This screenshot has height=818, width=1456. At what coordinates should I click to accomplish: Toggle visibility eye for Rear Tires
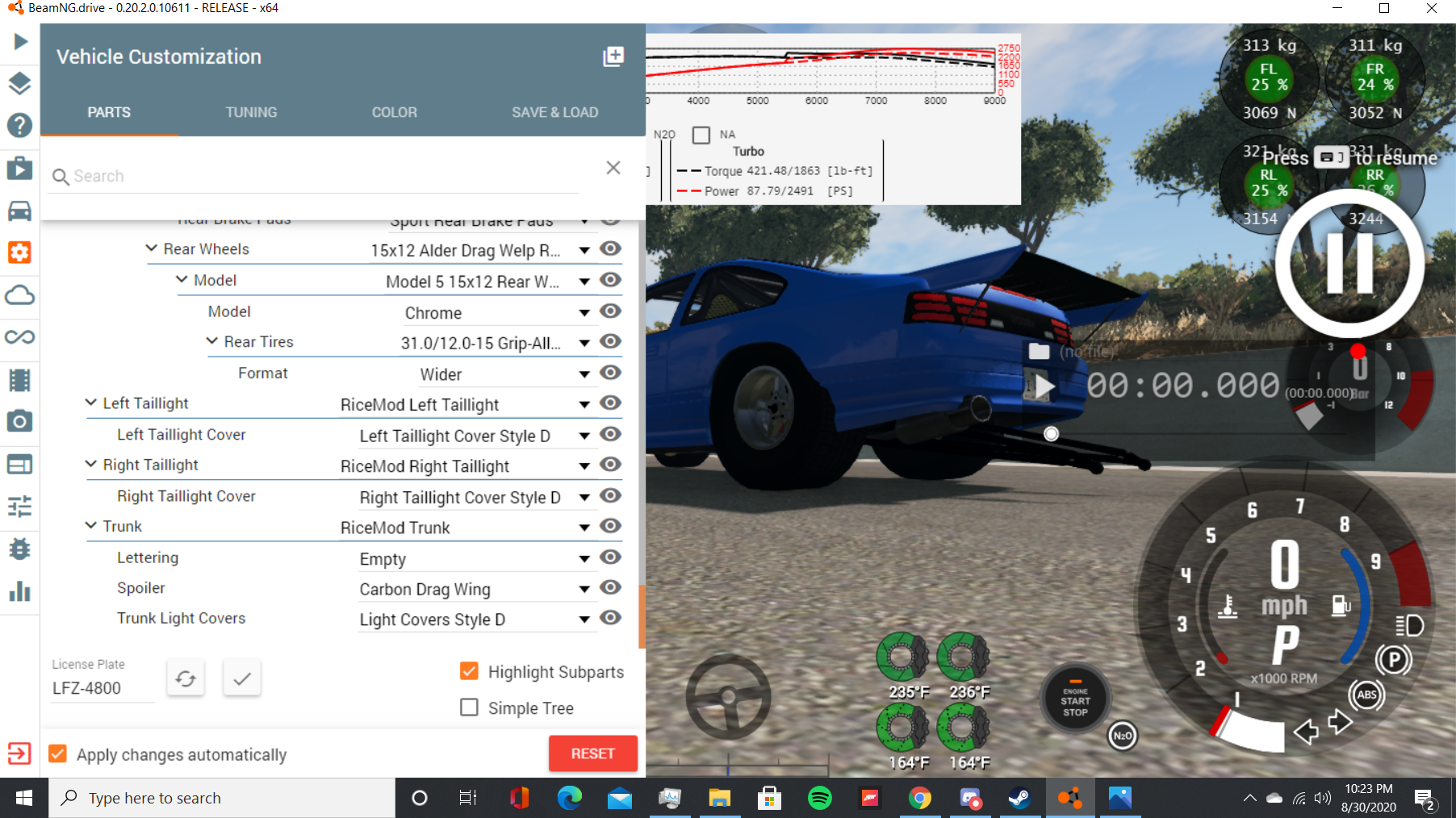click(610, 341)
